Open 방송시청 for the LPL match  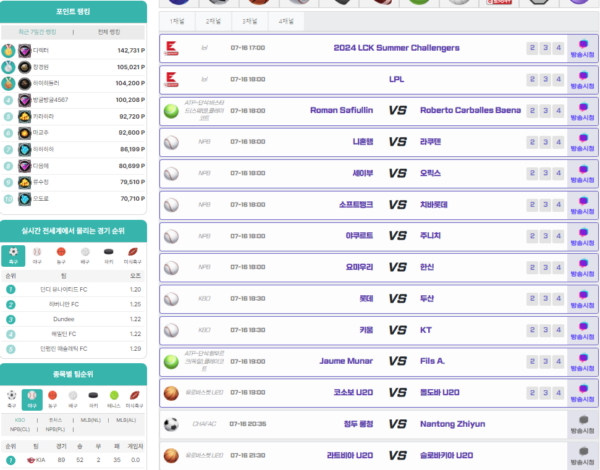point(582,80)
